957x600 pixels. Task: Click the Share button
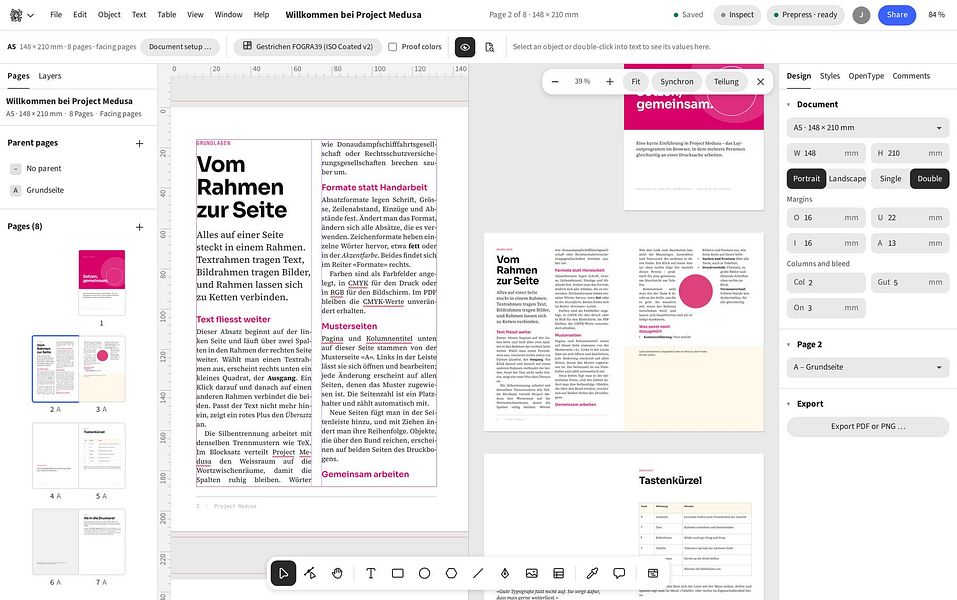pyautogui.click(x=897, y=15)
